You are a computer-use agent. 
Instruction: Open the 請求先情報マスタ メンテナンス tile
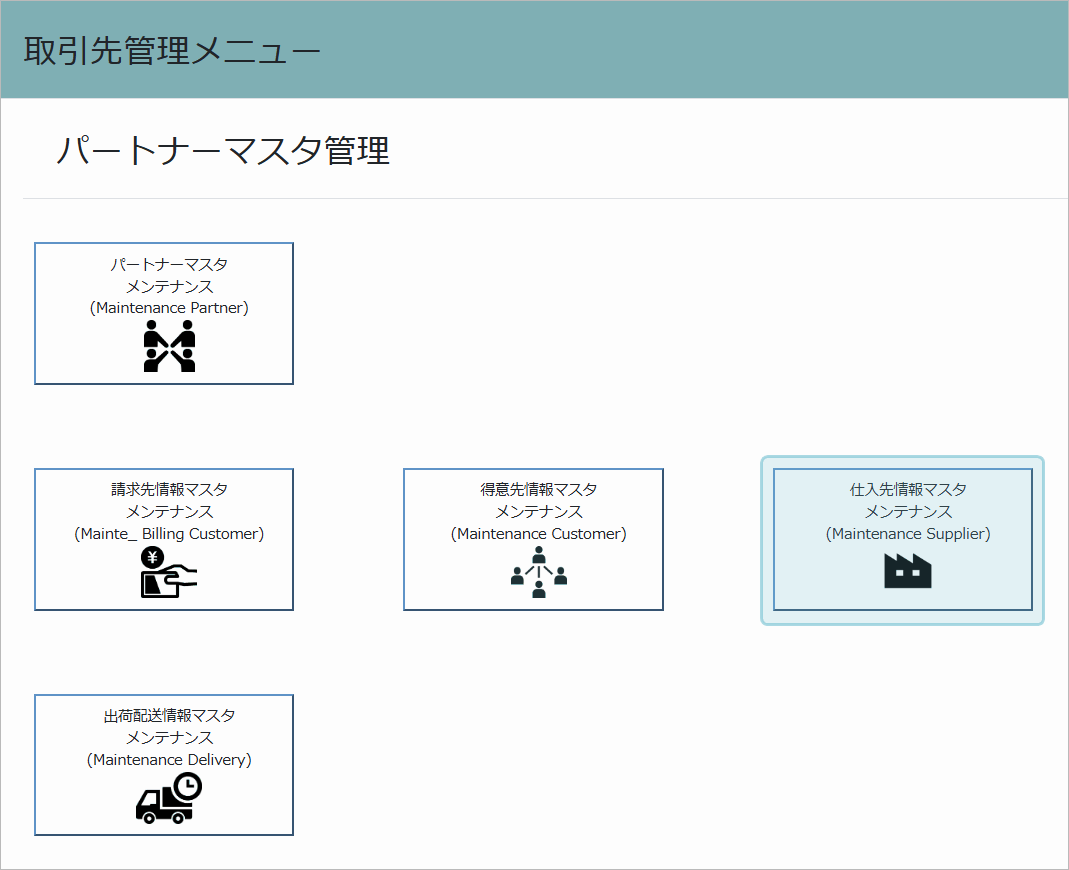coord(164,539)
